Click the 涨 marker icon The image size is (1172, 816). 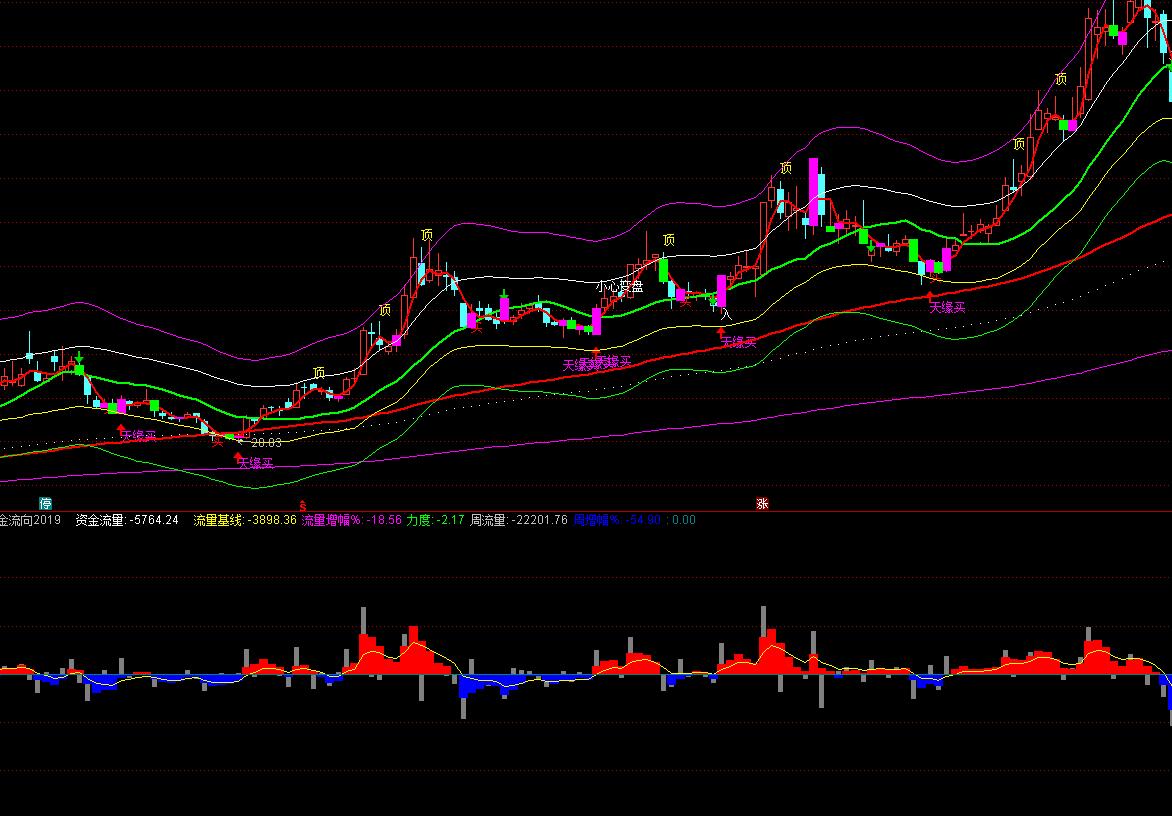tap(762, 504)
